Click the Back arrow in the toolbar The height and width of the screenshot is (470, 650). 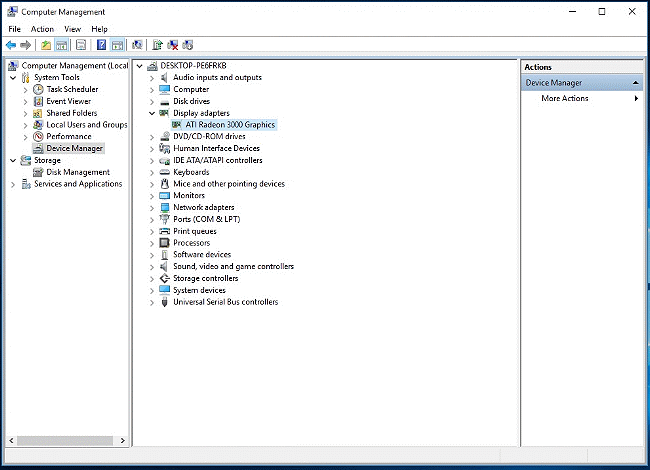(11, 45)
